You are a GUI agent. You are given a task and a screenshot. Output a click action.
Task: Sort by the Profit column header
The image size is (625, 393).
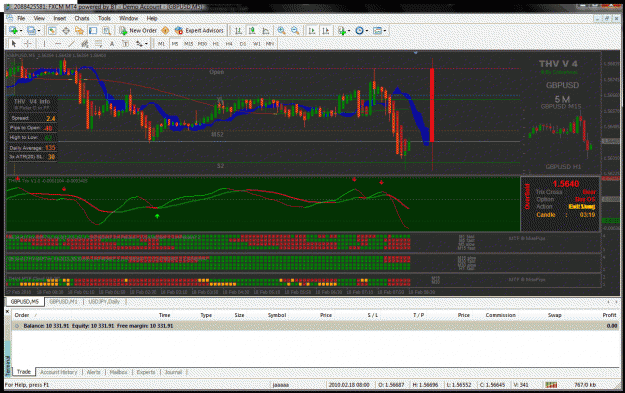tap(609, 315)
